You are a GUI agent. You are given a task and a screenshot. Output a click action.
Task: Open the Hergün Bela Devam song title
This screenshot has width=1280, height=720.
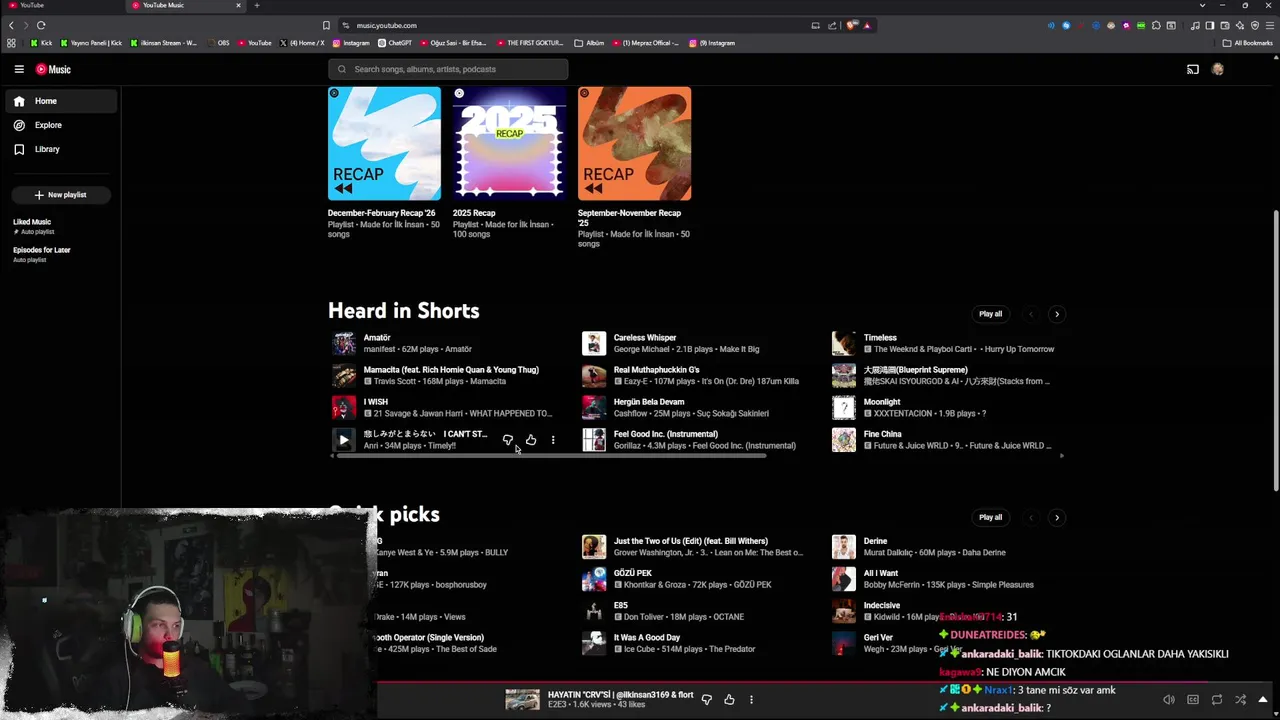(649, 402)
